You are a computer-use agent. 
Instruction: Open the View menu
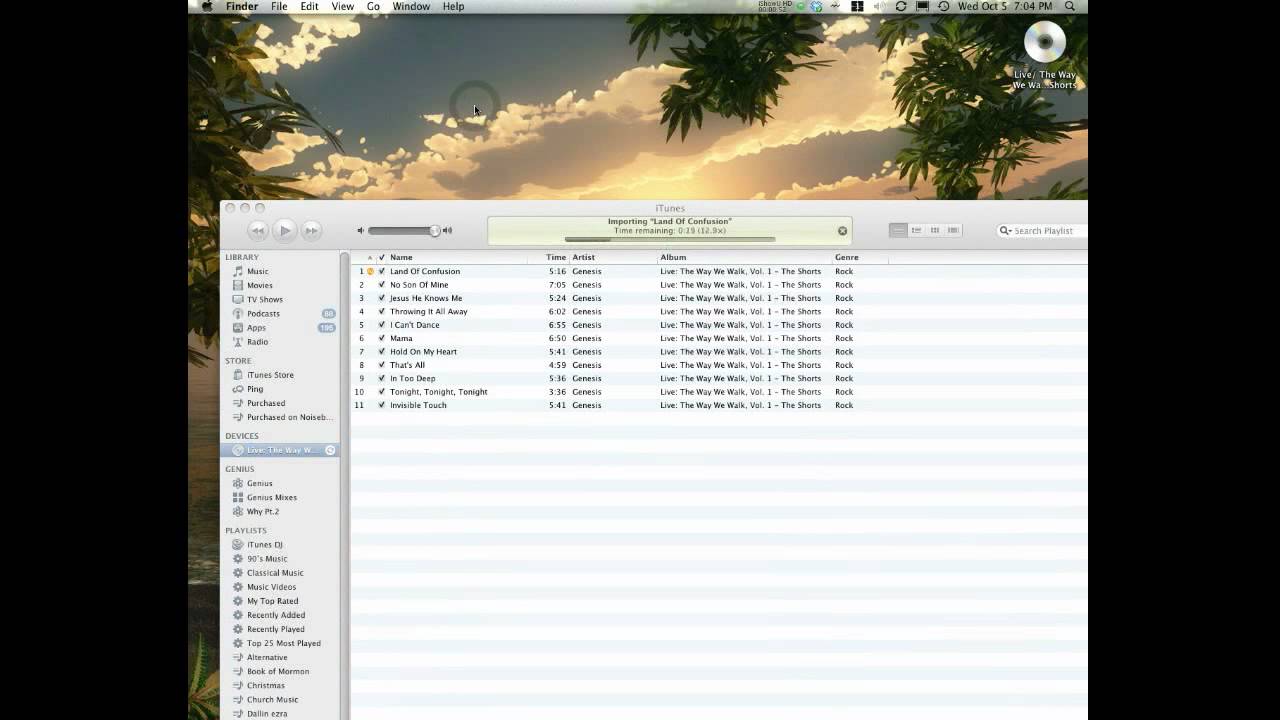click(343, 6)
